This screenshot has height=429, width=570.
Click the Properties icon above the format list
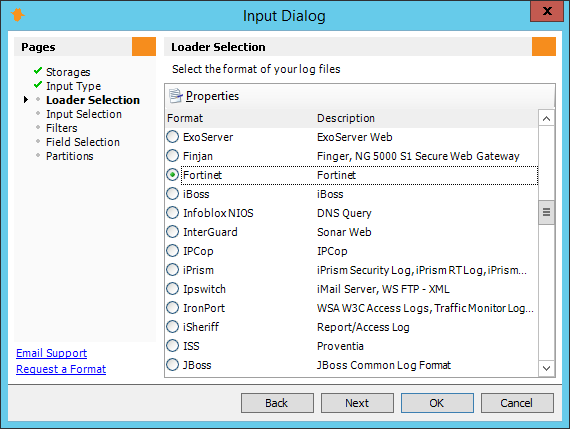click(176, 96)
